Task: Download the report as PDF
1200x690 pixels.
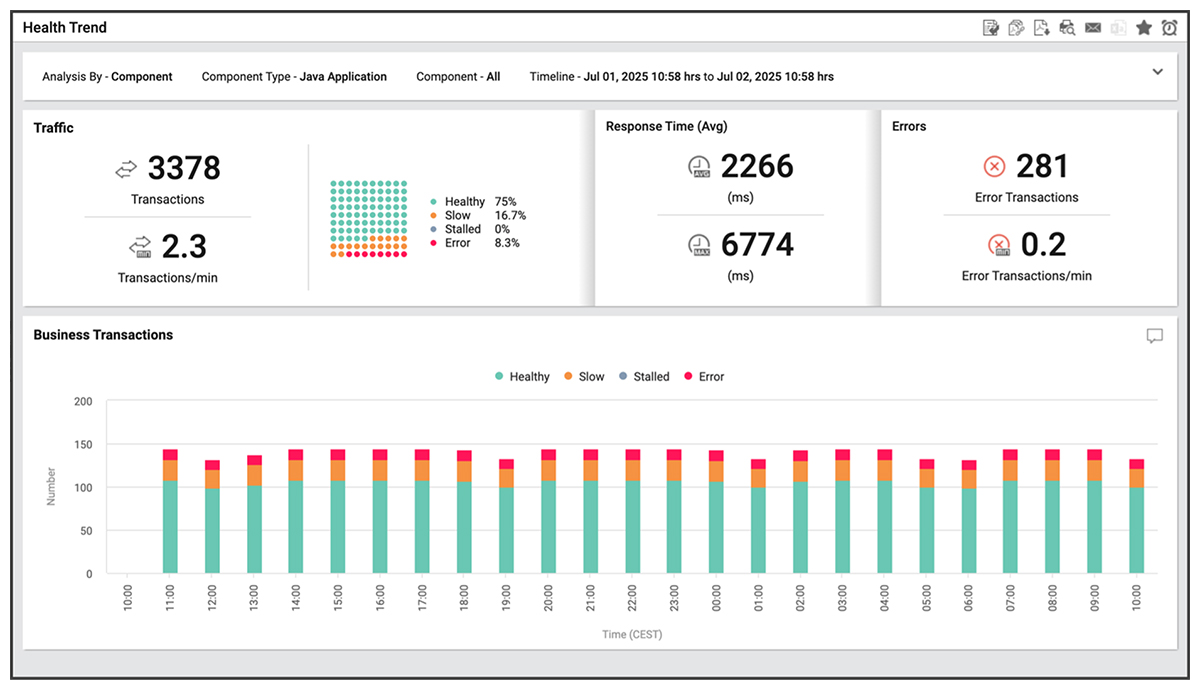Action: click(1041, 28)
